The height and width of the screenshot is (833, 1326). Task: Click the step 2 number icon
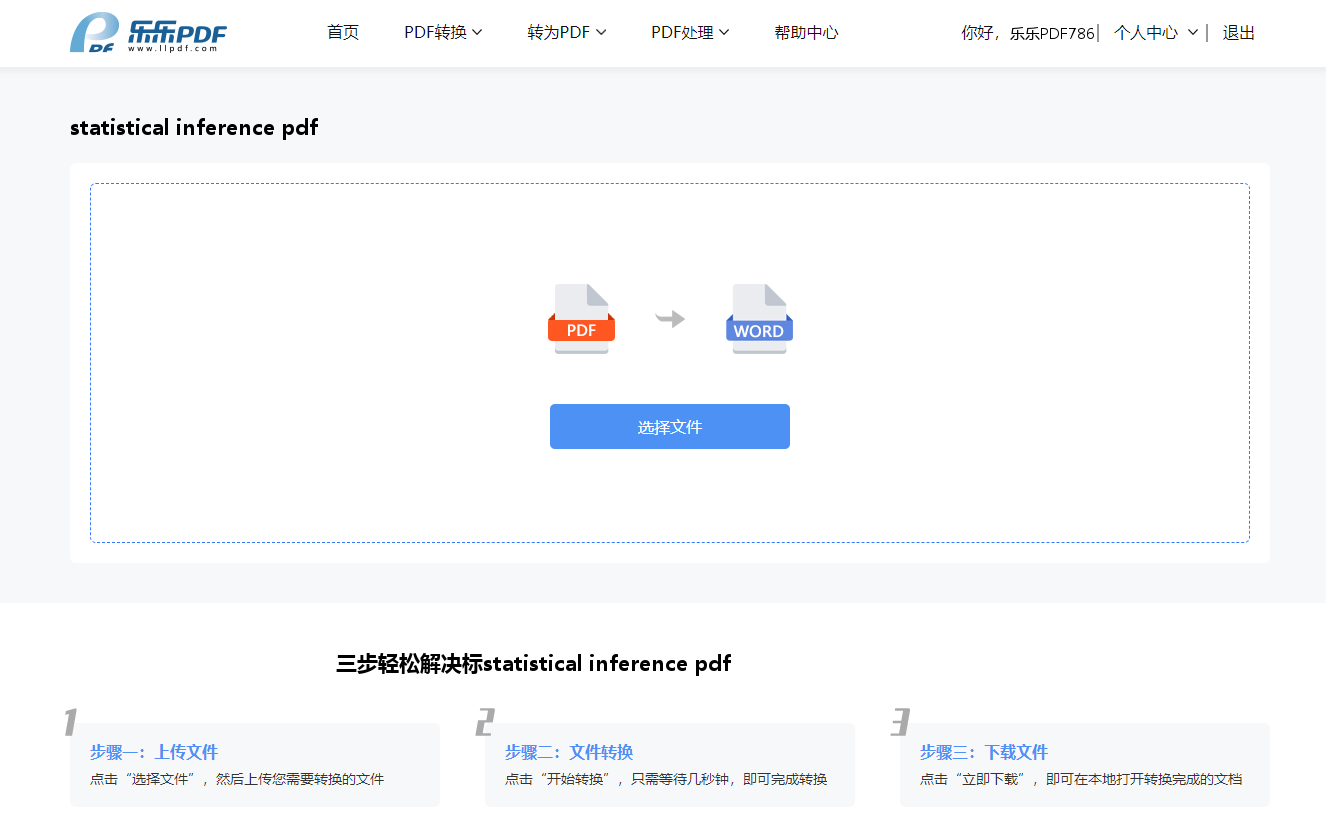point(485,722)
